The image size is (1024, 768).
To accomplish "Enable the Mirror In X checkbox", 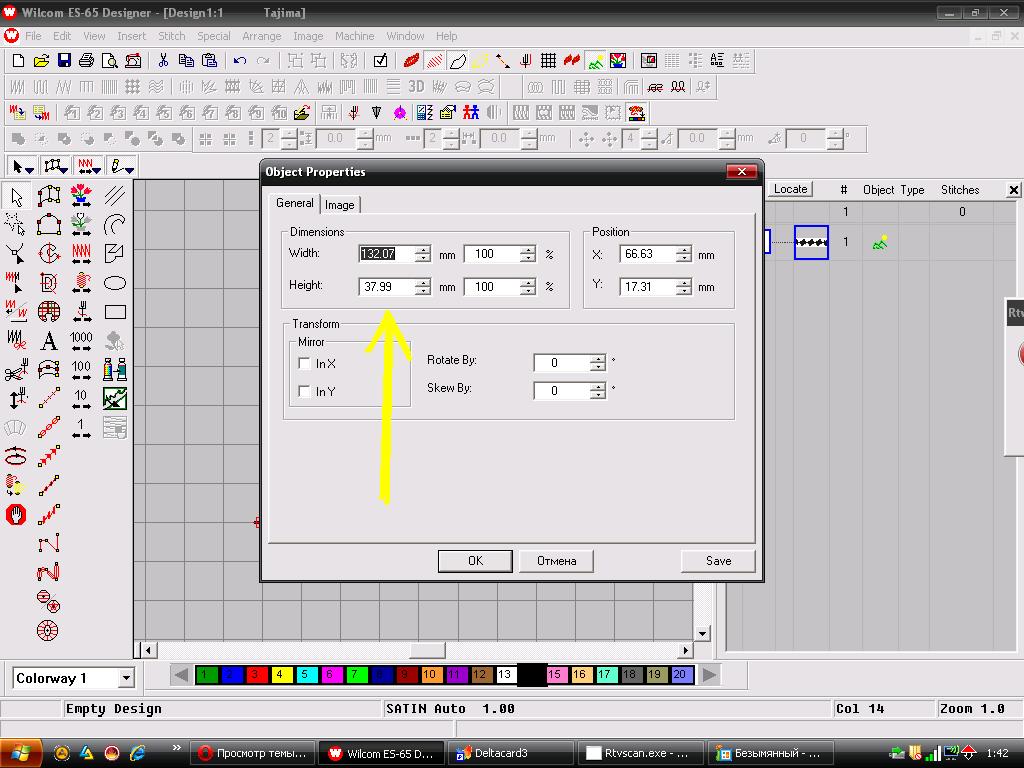I will 305,364.
